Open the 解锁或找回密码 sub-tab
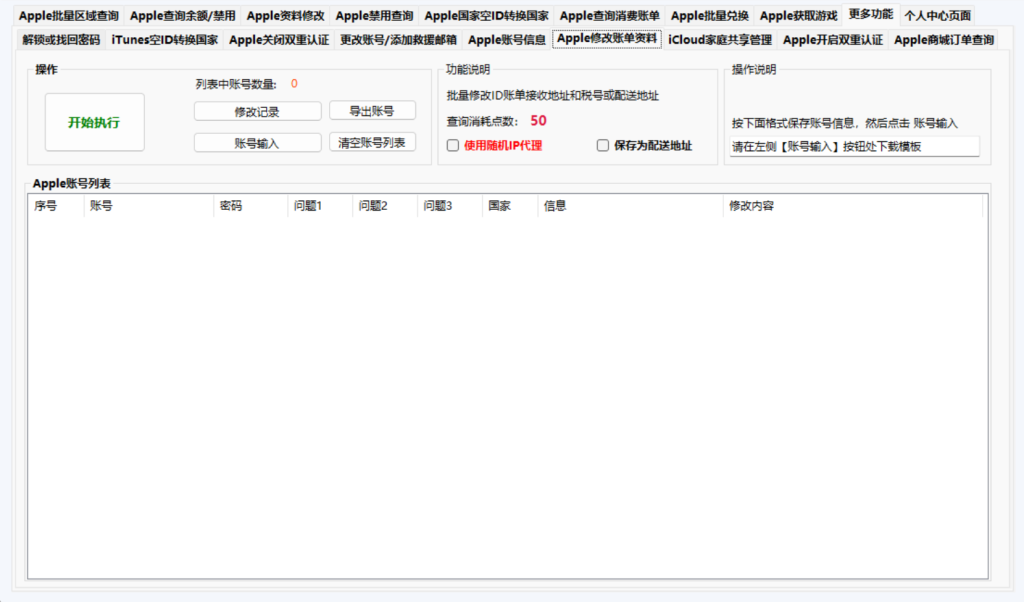The height and width of the screenshot is (602, 1024). point(61,40)
